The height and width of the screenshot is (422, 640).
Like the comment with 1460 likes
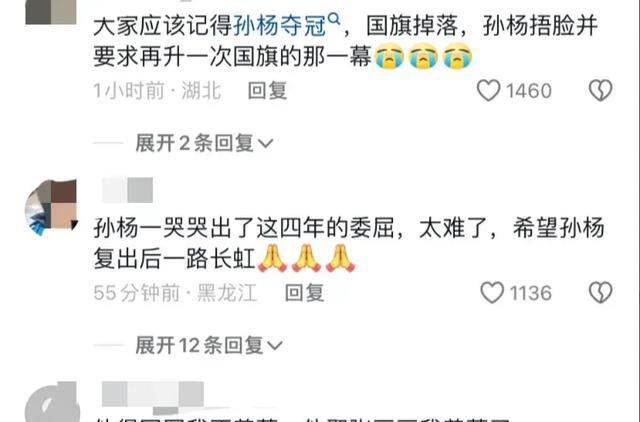pyautogui.click(x=489, y=90)
